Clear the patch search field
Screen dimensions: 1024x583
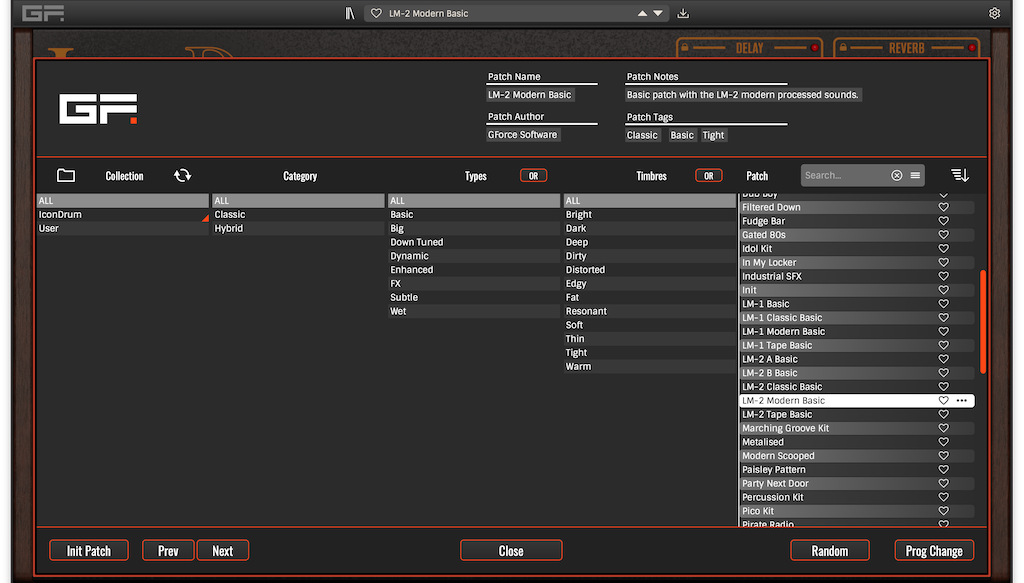(x=897, y=175)
